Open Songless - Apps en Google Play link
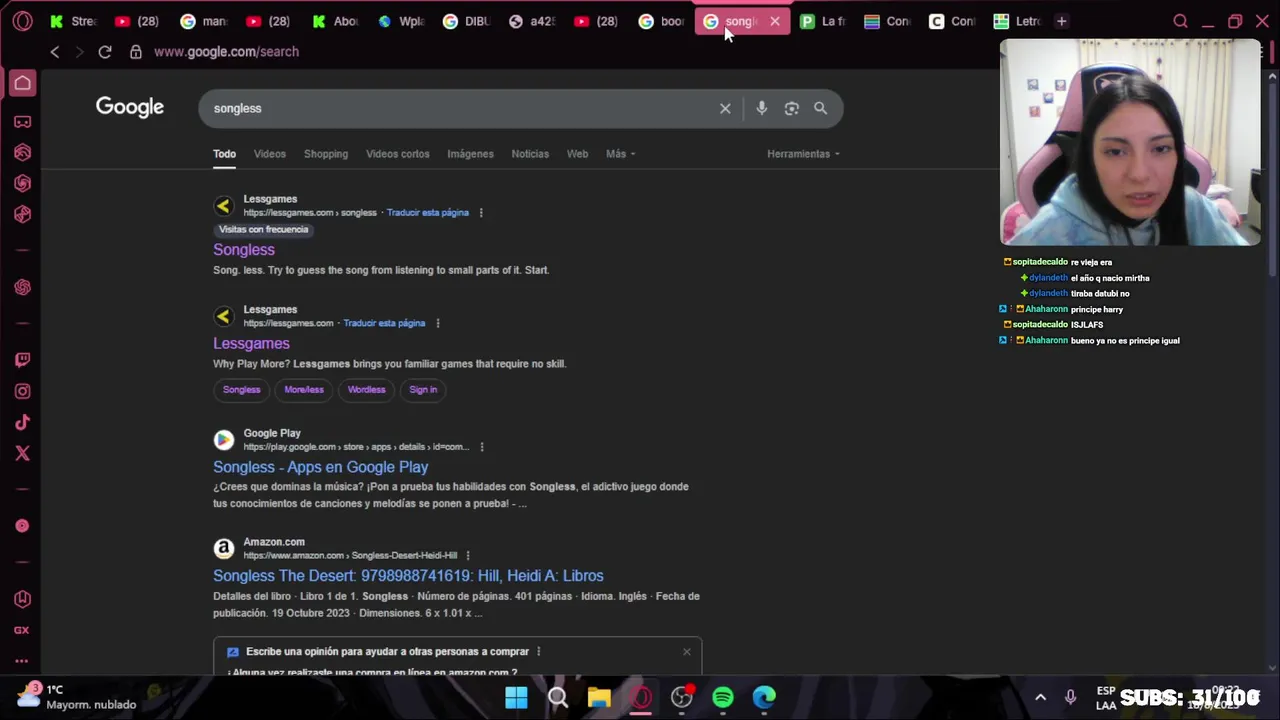The height and width of the screenshot is (720, 1280). (320, 467)
